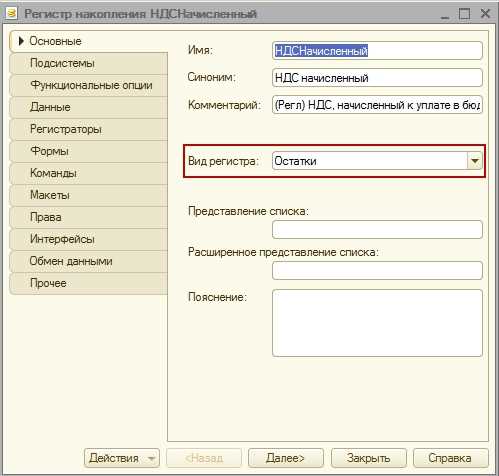Click the Имя field with НДСНачисленный
The height and width of the screenshot is (476, 499).
coord(377,51)
